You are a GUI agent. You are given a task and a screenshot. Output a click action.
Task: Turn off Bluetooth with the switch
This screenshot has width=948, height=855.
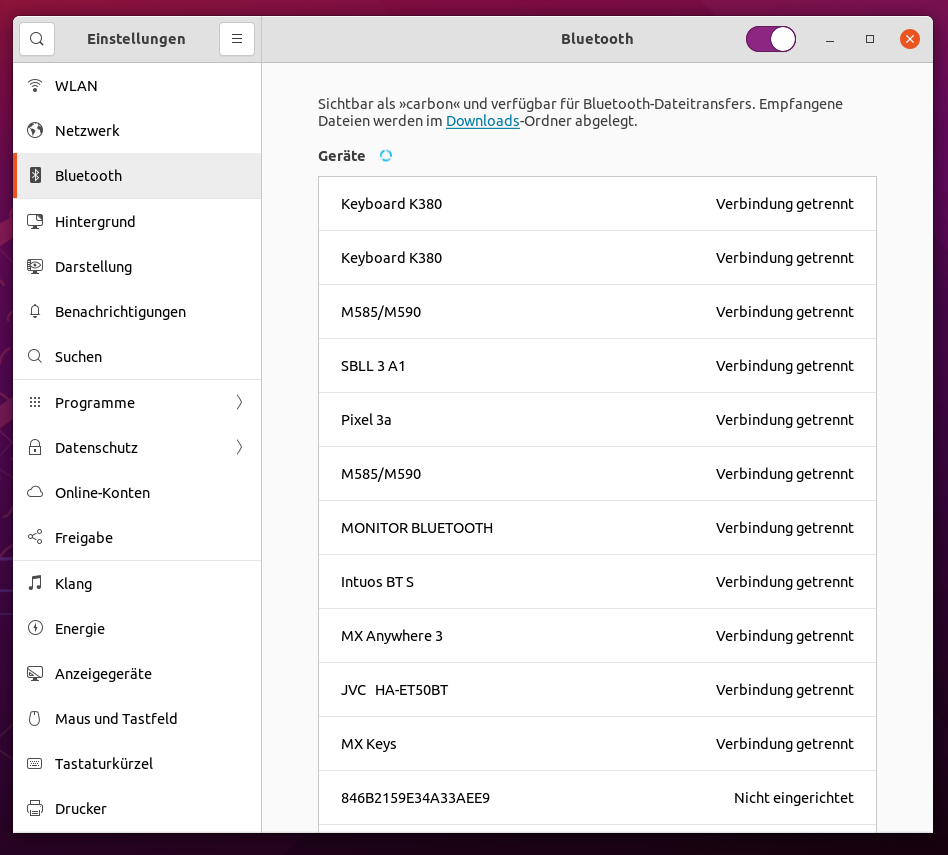click(770, 38)
